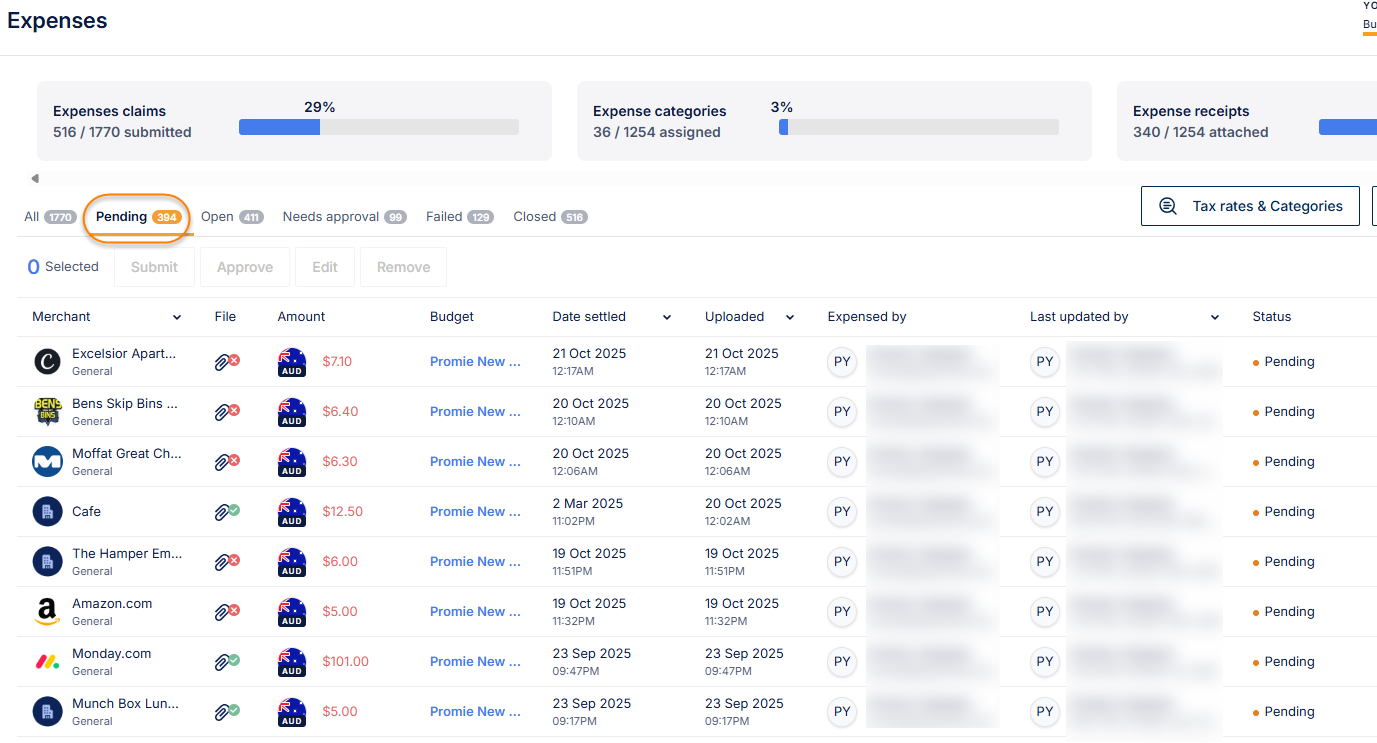Click the scroll left arrow below summary cards
The width and height of the screenshot is (1377, 743).
coord(35,179)
